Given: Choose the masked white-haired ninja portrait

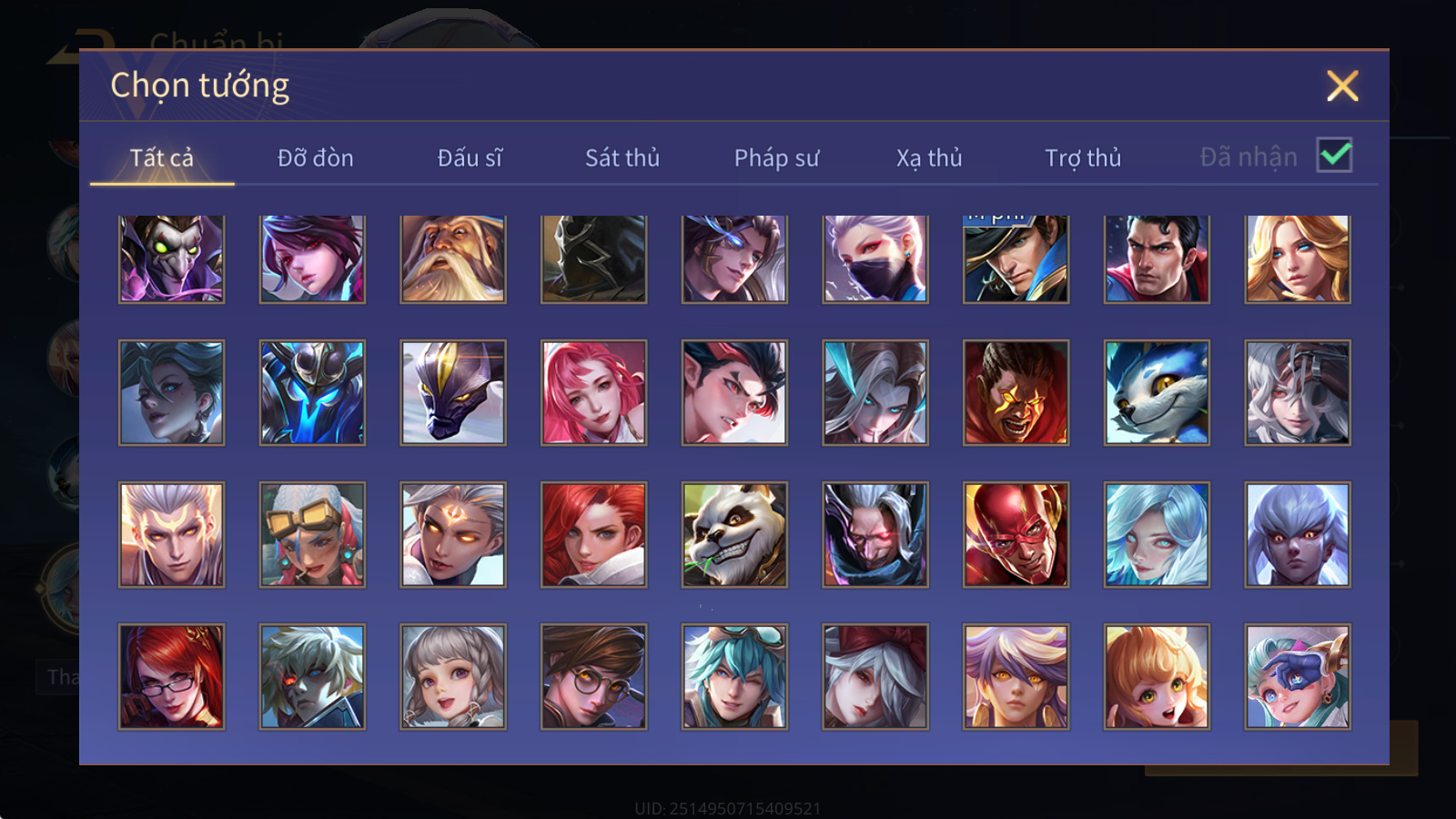Looking at the screenshot, I should coord(875,258).
